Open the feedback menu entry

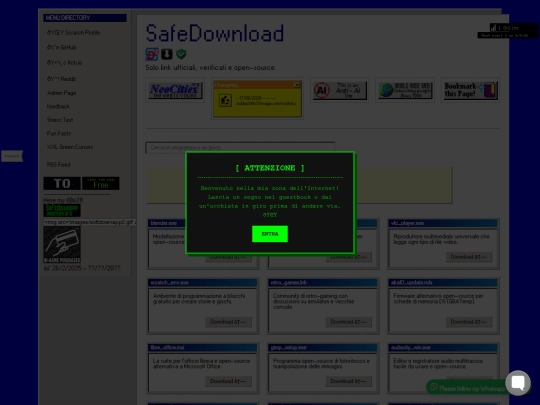(x=58, y=106)
